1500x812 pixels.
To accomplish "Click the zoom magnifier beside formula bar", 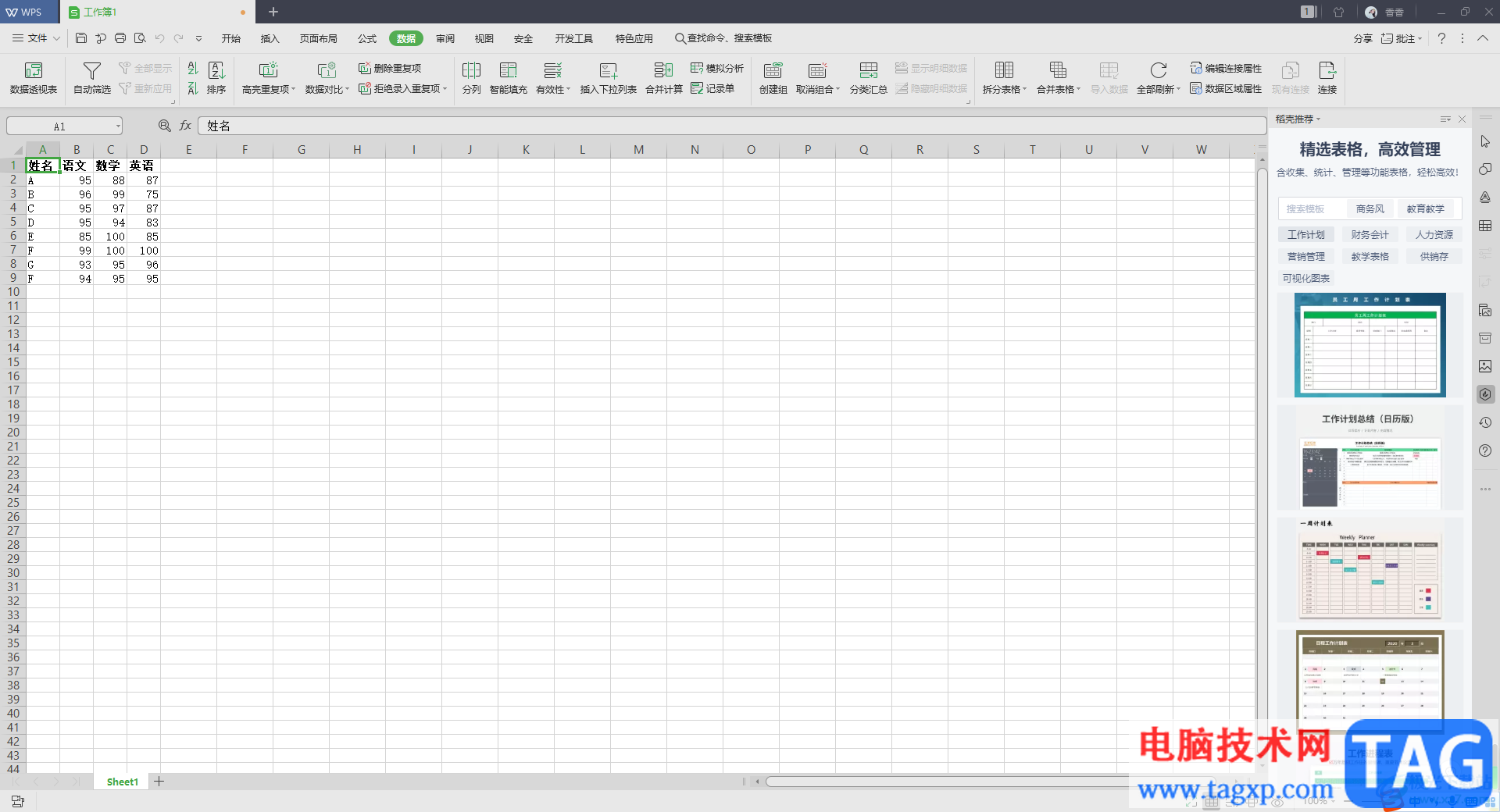I will click(164, 126).
